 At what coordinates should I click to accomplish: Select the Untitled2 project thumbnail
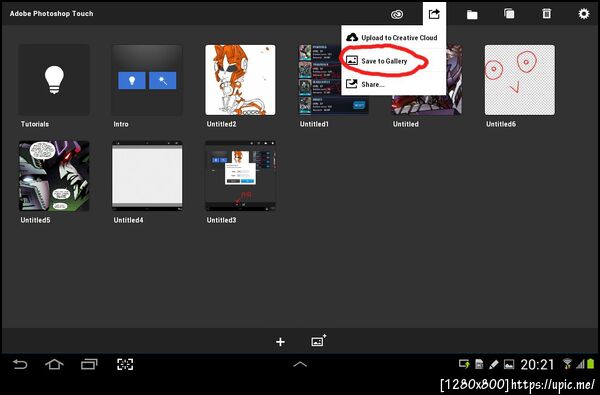tap(240, 80)
